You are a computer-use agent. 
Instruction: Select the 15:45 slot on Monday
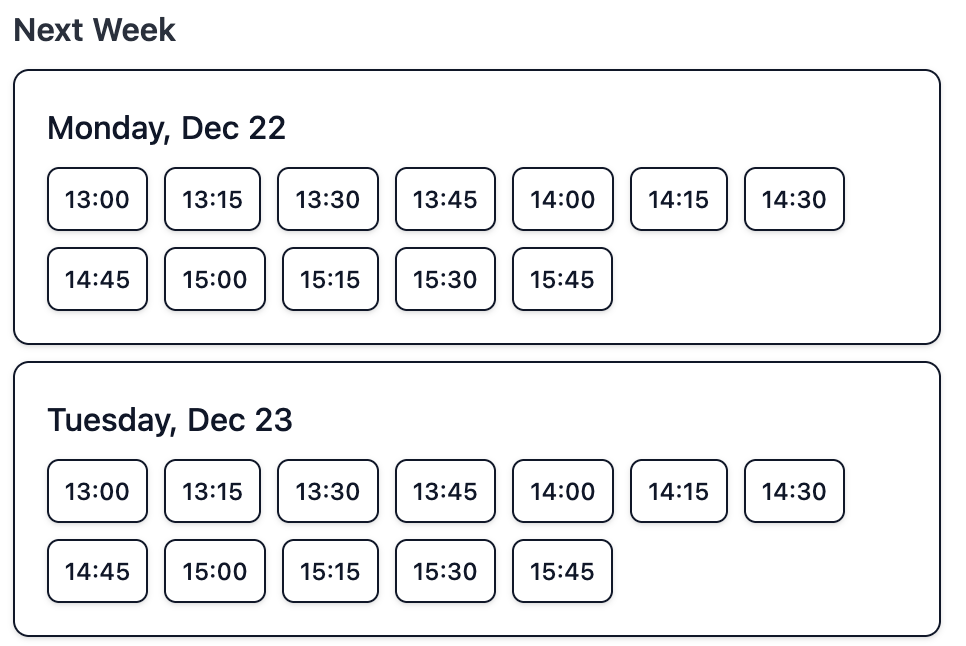point(562,279)
